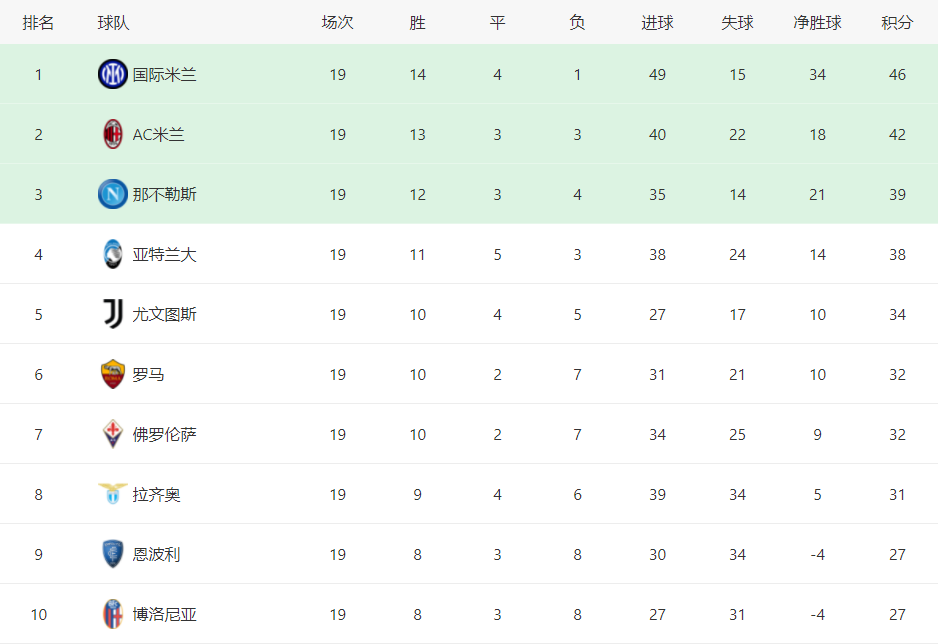Click the Napoli (那不勒斯) blue N logo

112,194
